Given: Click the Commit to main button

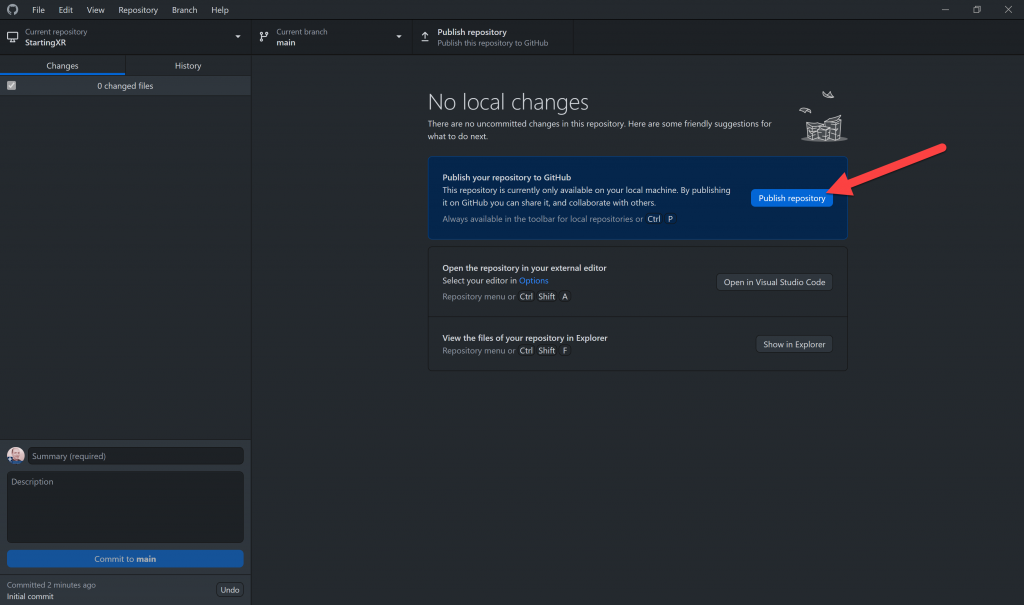Looking at the screenshot, I should (x=125, y=559).
